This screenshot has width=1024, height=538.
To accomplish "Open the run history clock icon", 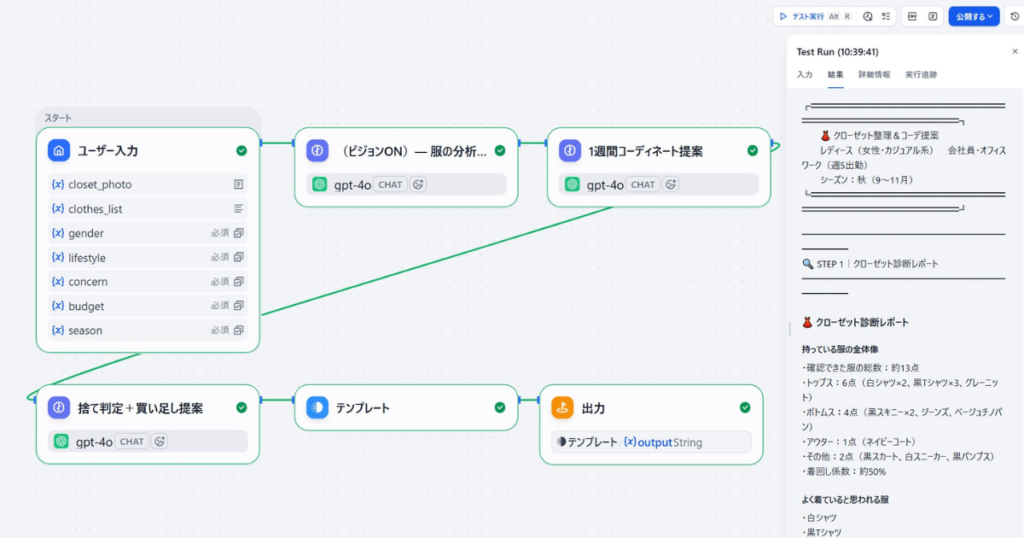I will [867, 16].
